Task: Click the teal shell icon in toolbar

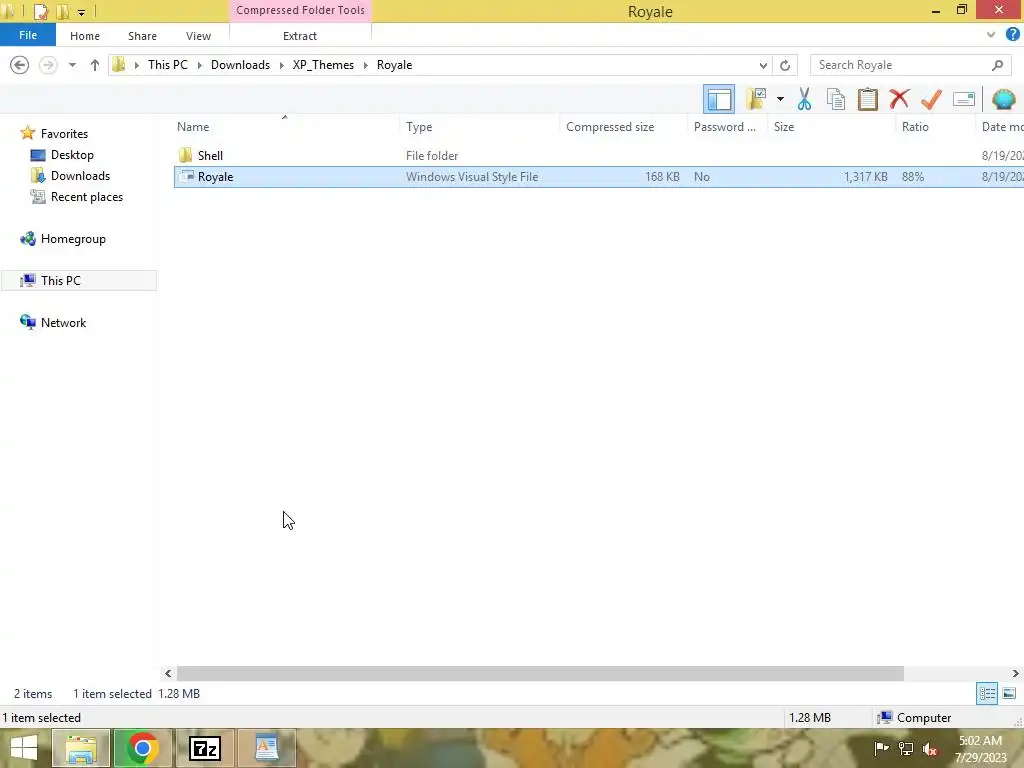Action: pos(1004,99)
